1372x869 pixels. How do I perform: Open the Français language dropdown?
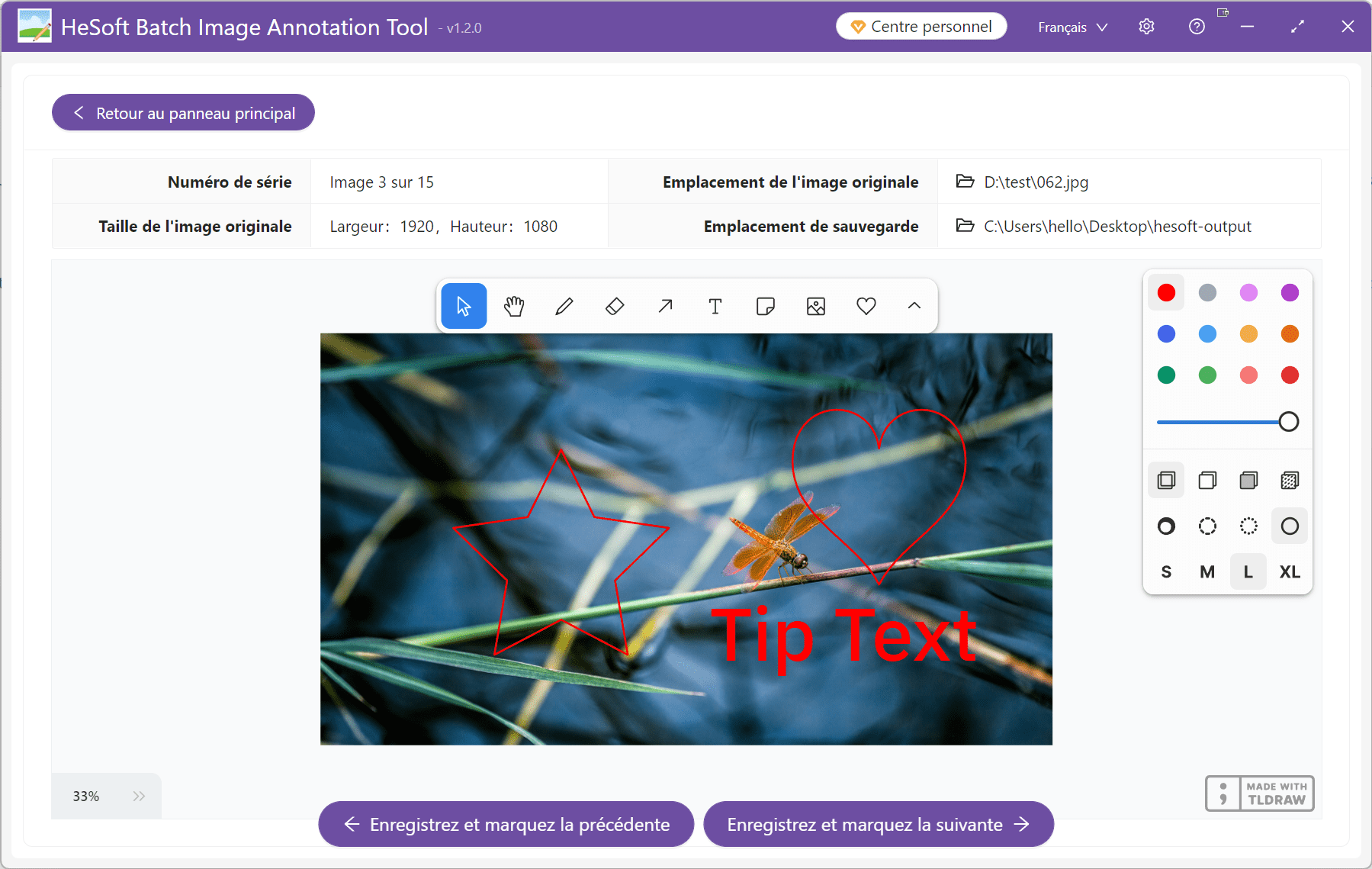coord(1072,27)
